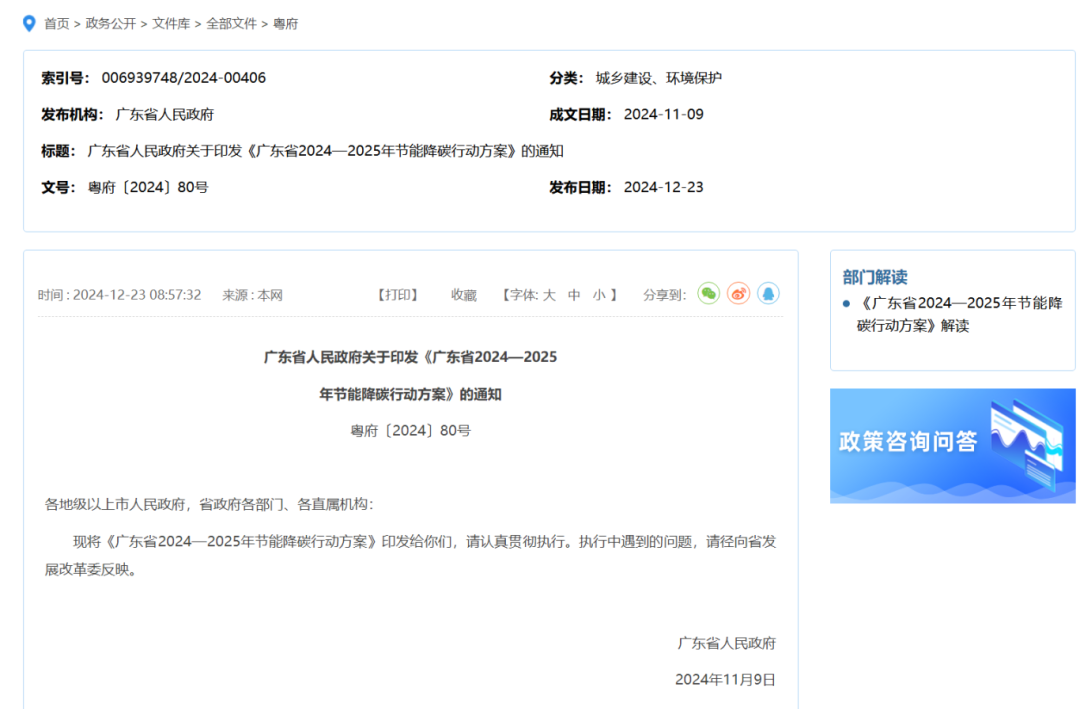Share the document via Weibo icon

(738, 294)
